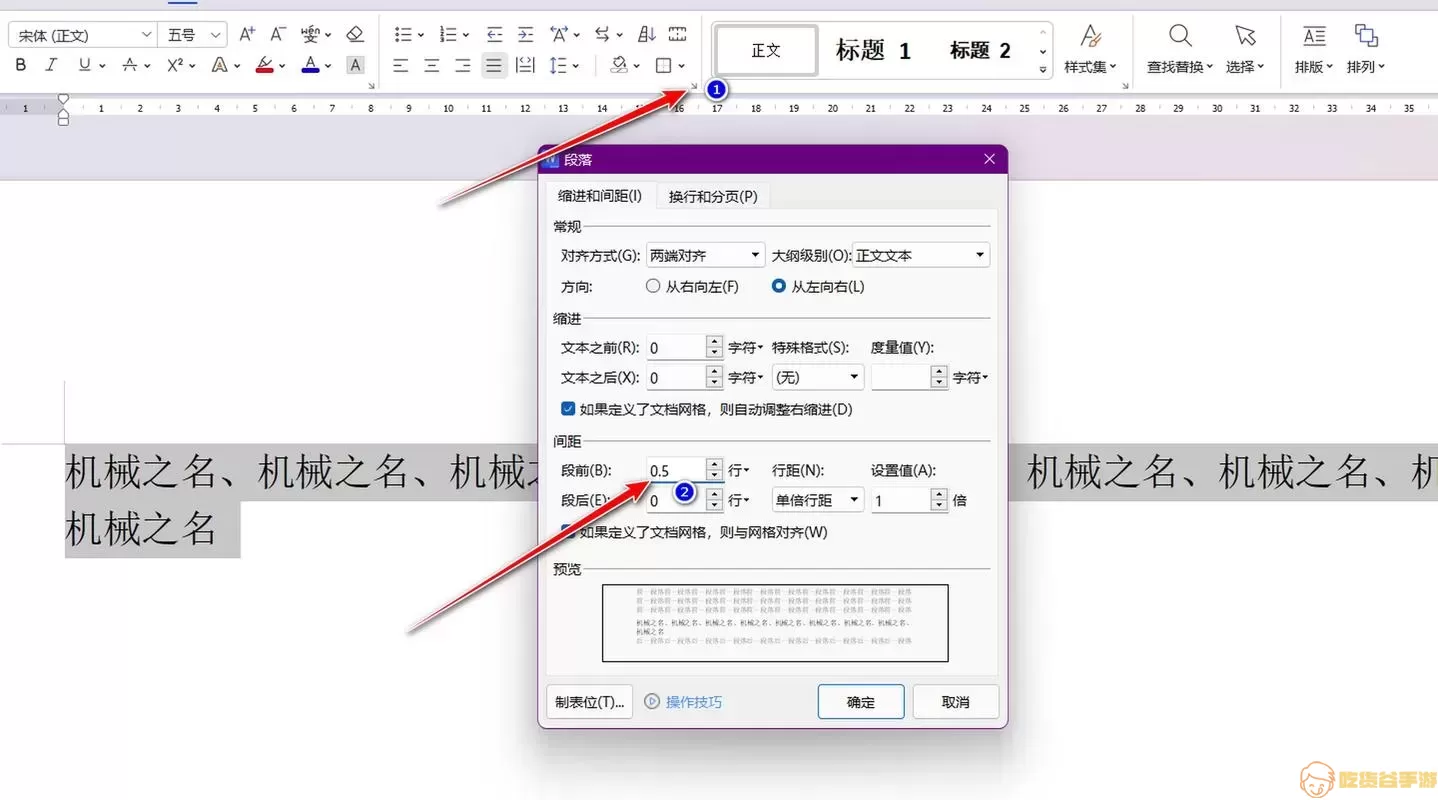The width and height of the screenshot is (1438, 800).
Task: Apply paragraph shading (paint bucket)
Action: pos(619,66)
